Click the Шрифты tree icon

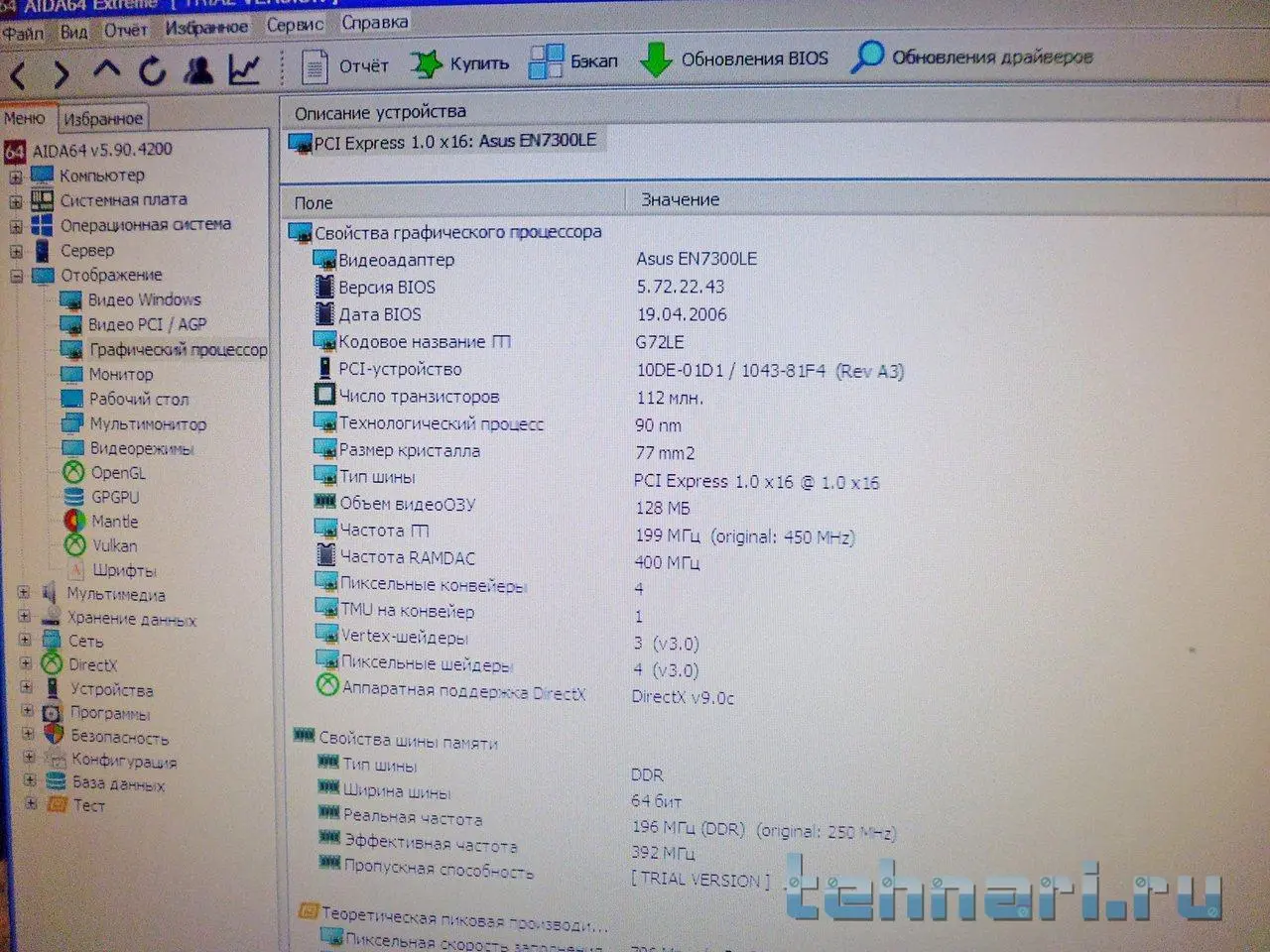pos(76,570)
